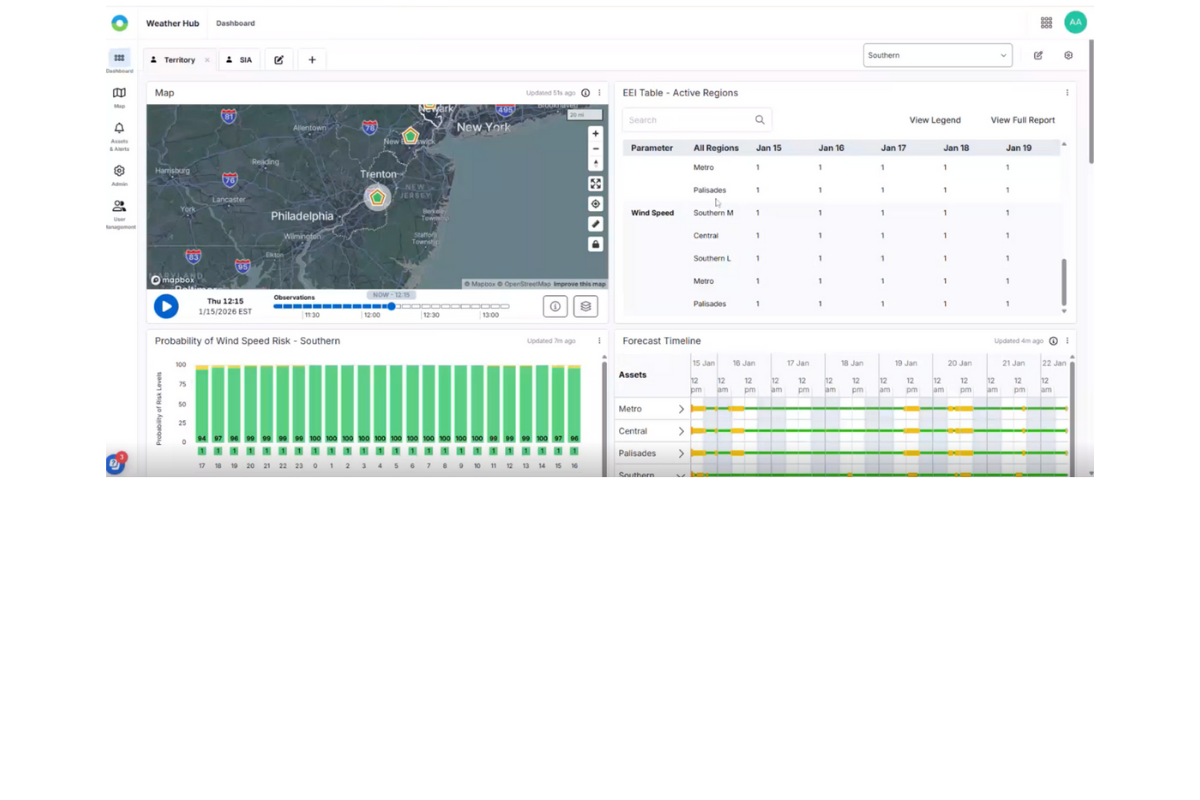
Task: Open the Map page from sidebar
Action: [x=119, y=96]
